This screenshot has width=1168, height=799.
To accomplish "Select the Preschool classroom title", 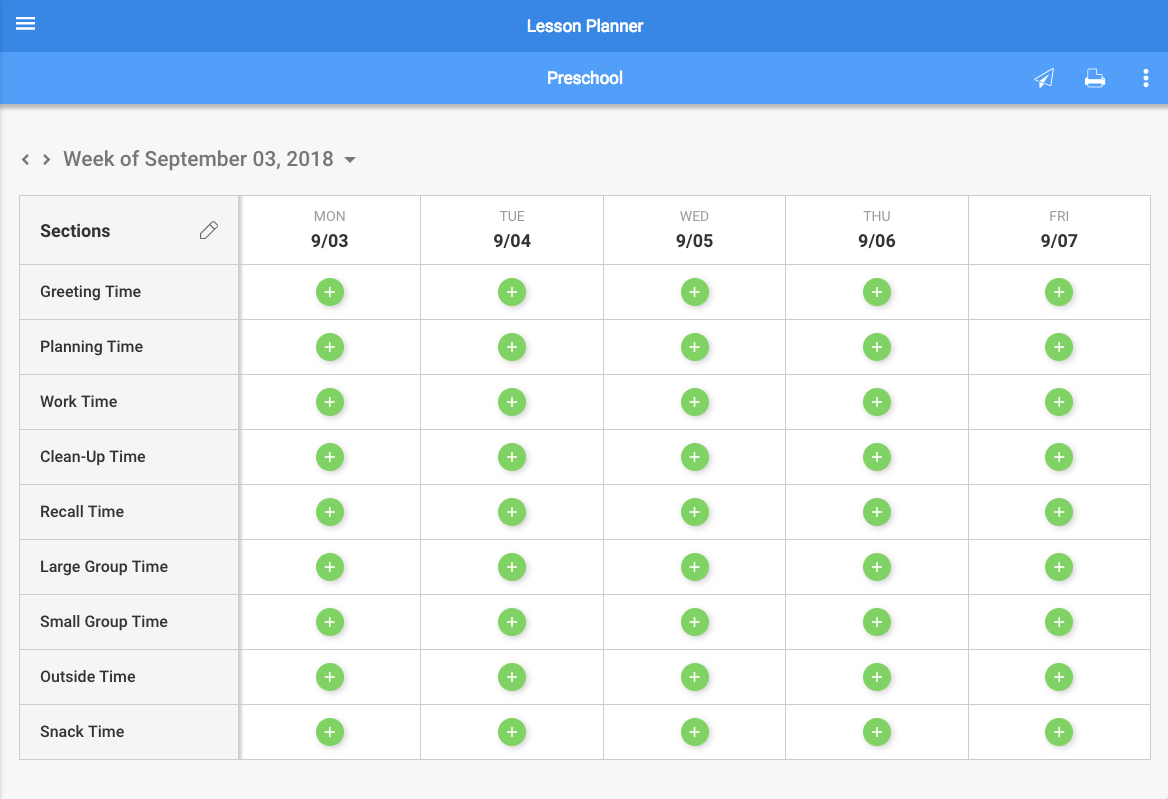I will tap(585, 78).
